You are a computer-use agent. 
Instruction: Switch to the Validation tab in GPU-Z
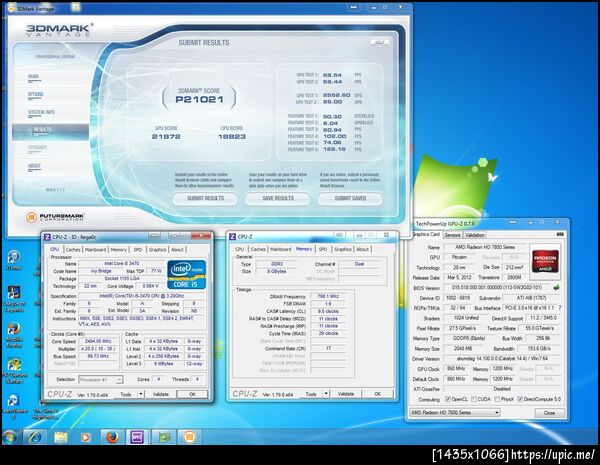[x=475, y=235]
